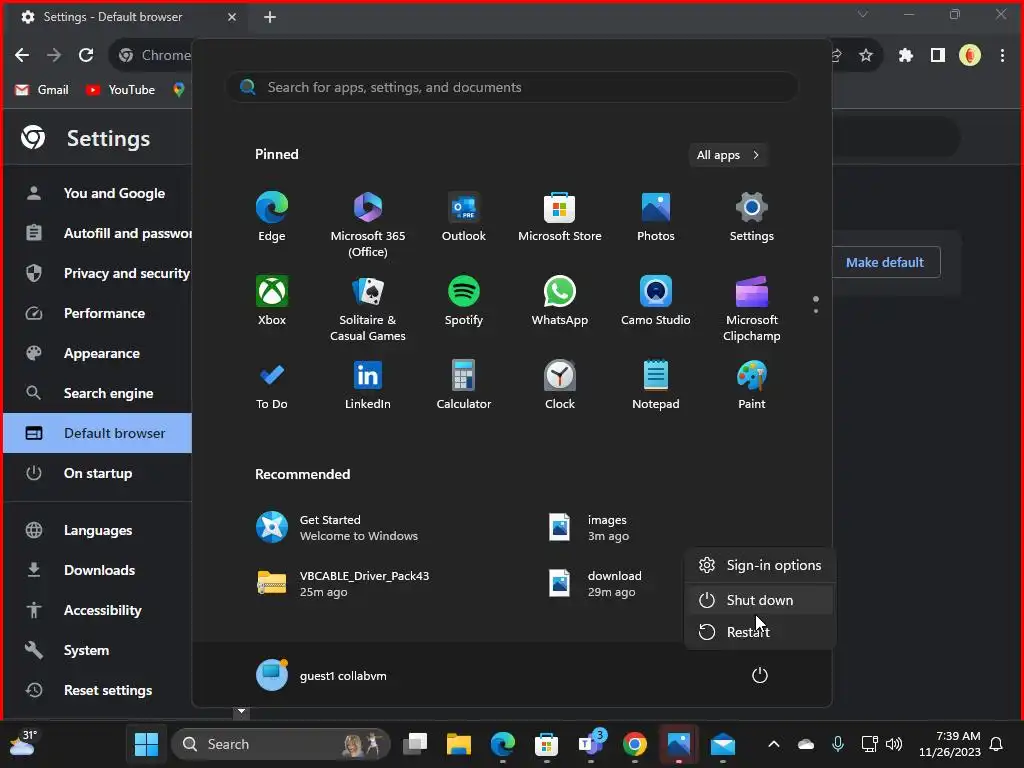Open the Clock app

pos(560,385)
